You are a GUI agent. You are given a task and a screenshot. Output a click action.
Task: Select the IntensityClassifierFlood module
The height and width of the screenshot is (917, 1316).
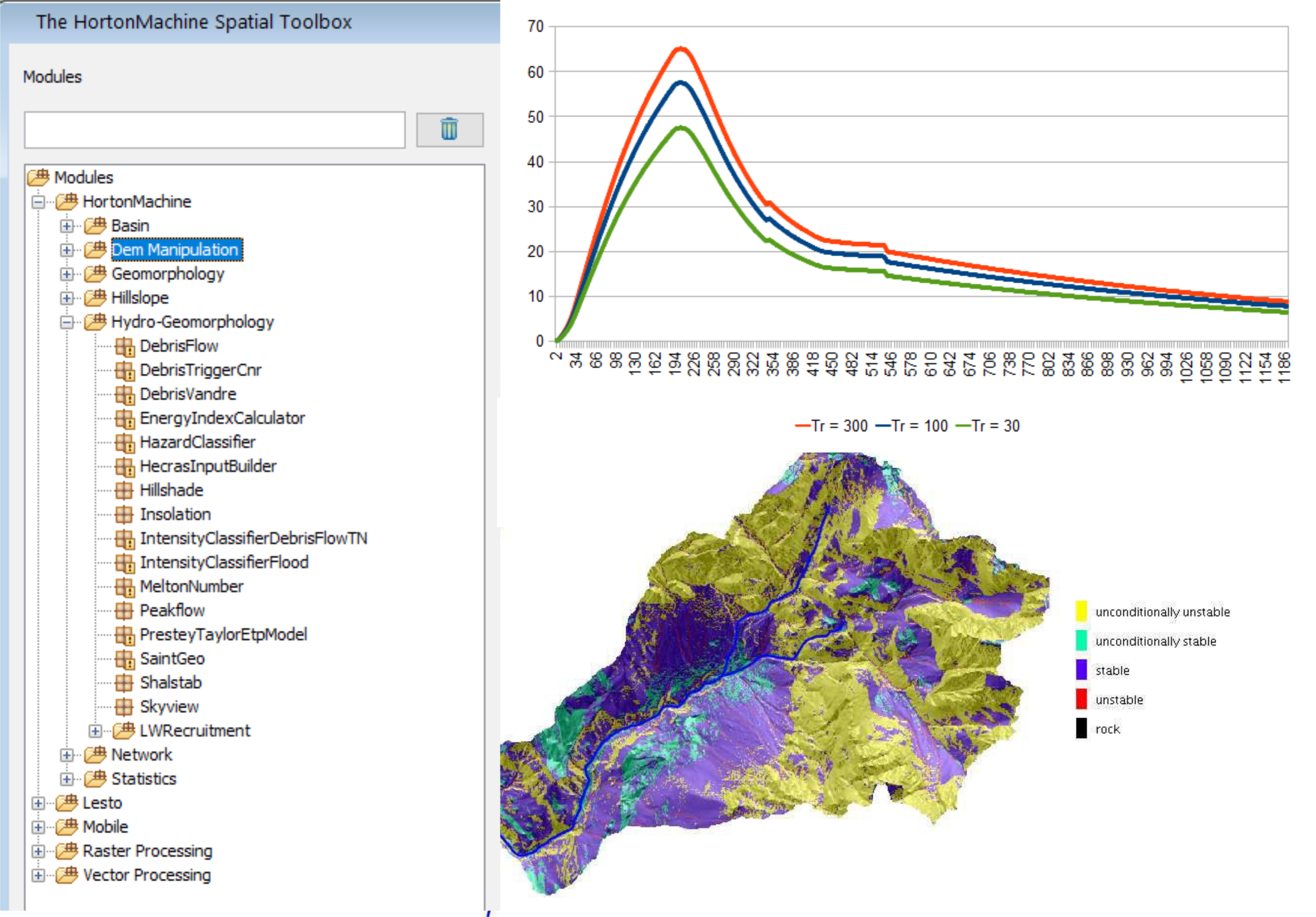pyautogui.click(x=224, y=563)
